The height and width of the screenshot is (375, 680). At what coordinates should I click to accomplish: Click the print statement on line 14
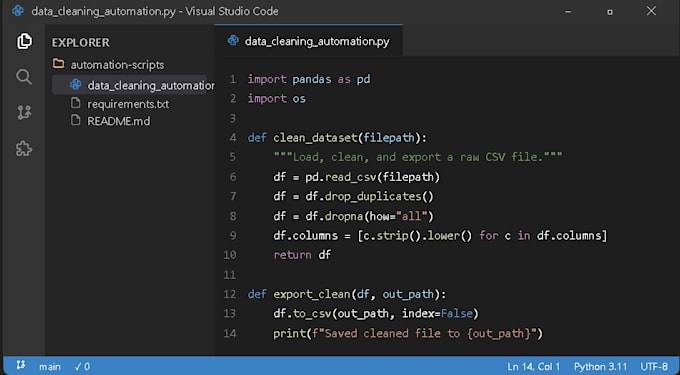tap(408, 333)
